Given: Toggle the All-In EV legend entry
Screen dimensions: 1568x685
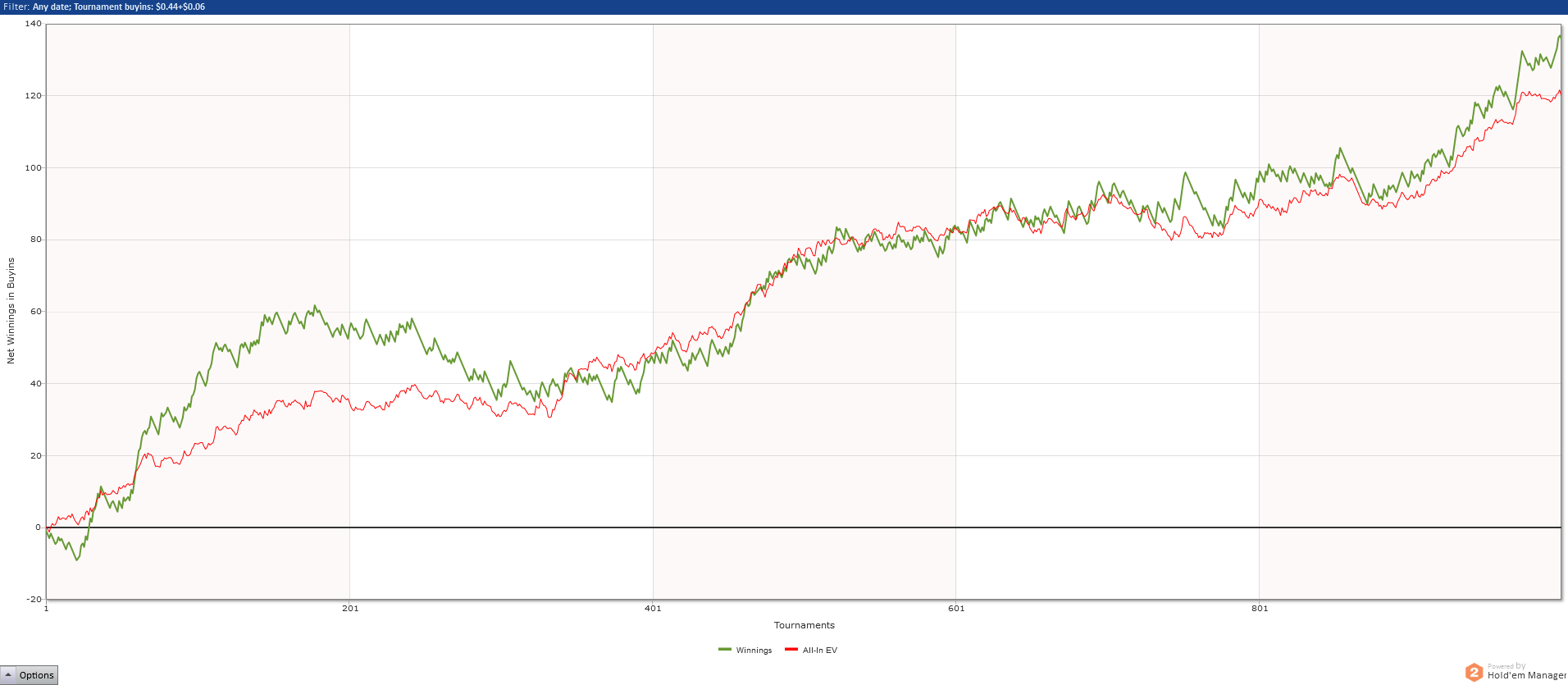Looking at the screenshot, I should point(811,650).
